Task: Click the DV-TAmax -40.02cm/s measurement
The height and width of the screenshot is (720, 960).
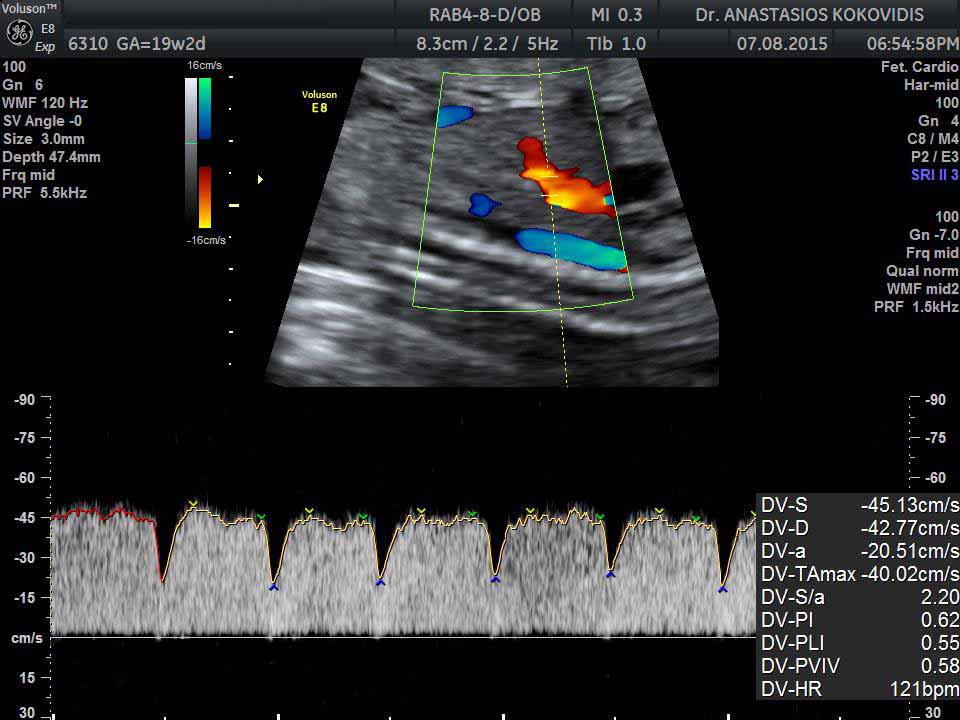Action: [860, 574]
